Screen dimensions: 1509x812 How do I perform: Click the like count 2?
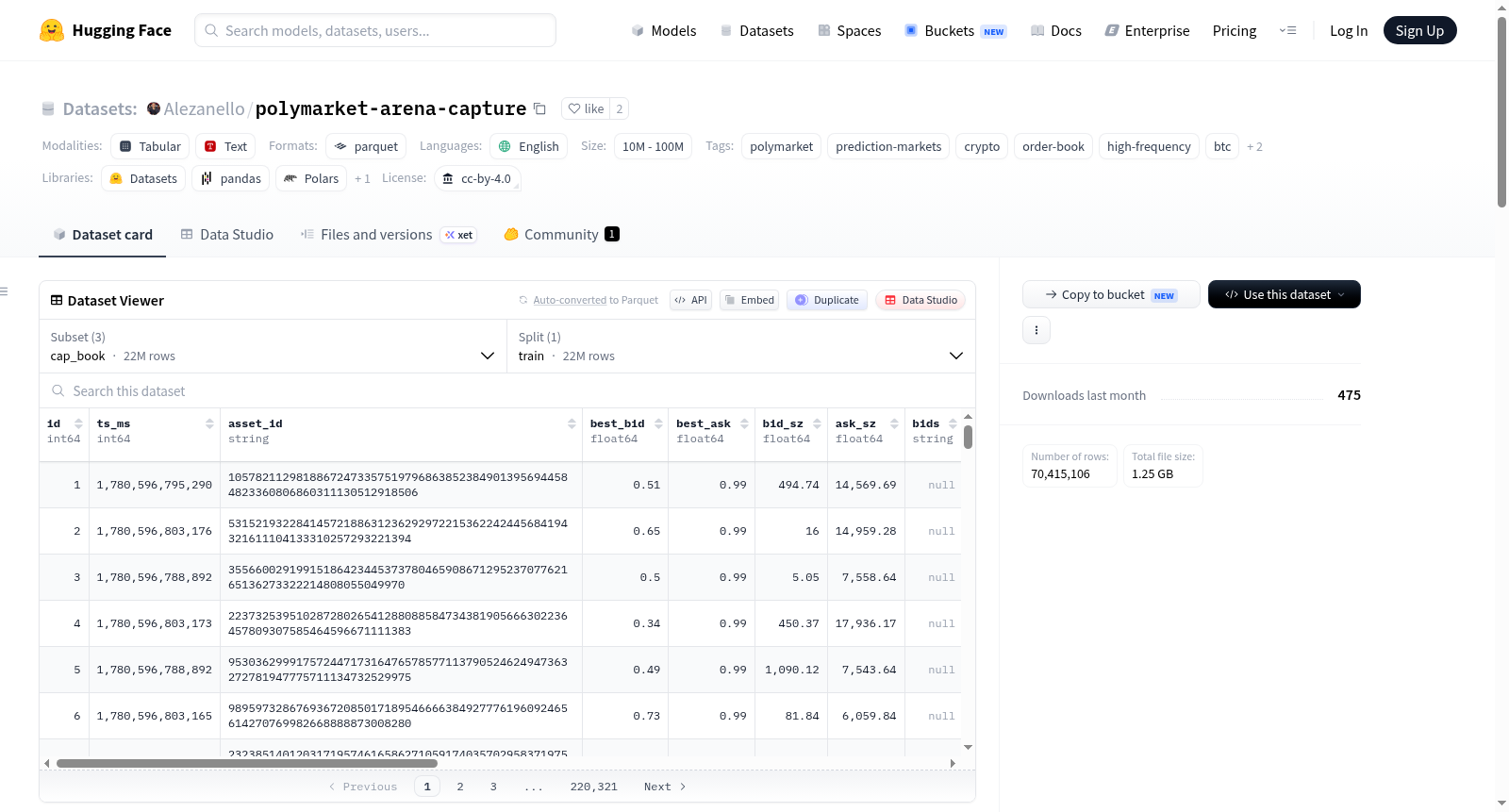[x=620, y=108]
